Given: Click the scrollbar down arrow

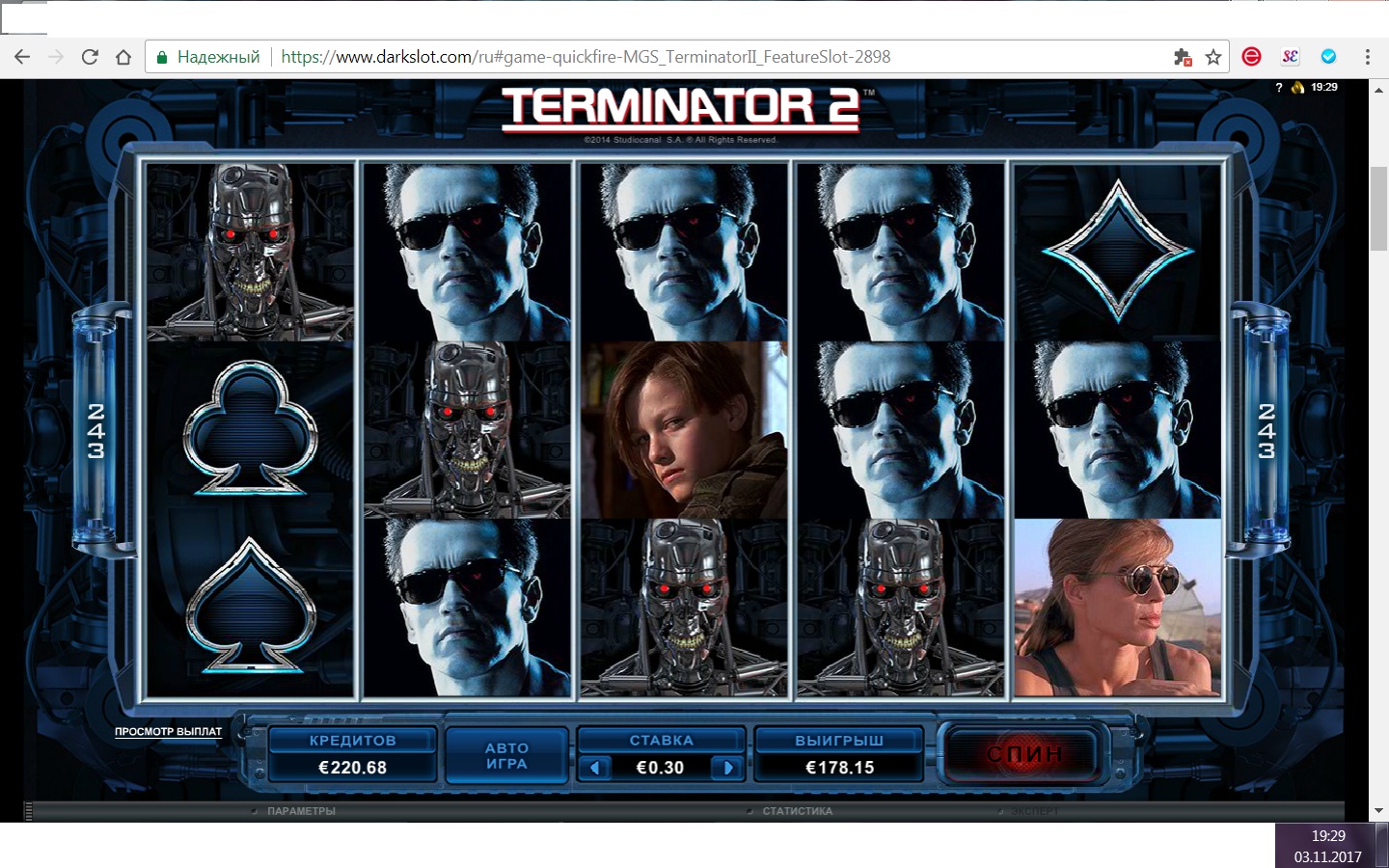Looking at the screenshot, I should pyautogui.click(x=1379, y=812).
